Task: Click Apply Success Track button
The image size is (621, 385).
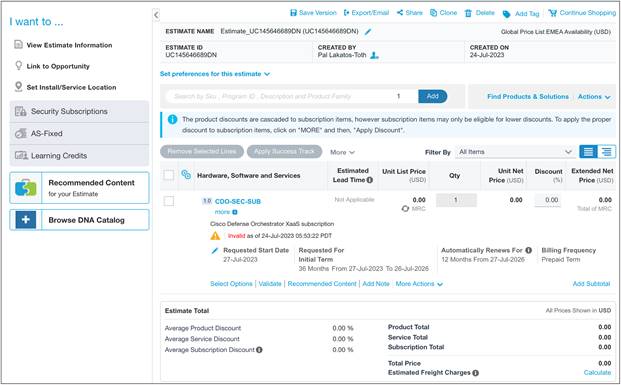Action: click(x=284, y=151)
